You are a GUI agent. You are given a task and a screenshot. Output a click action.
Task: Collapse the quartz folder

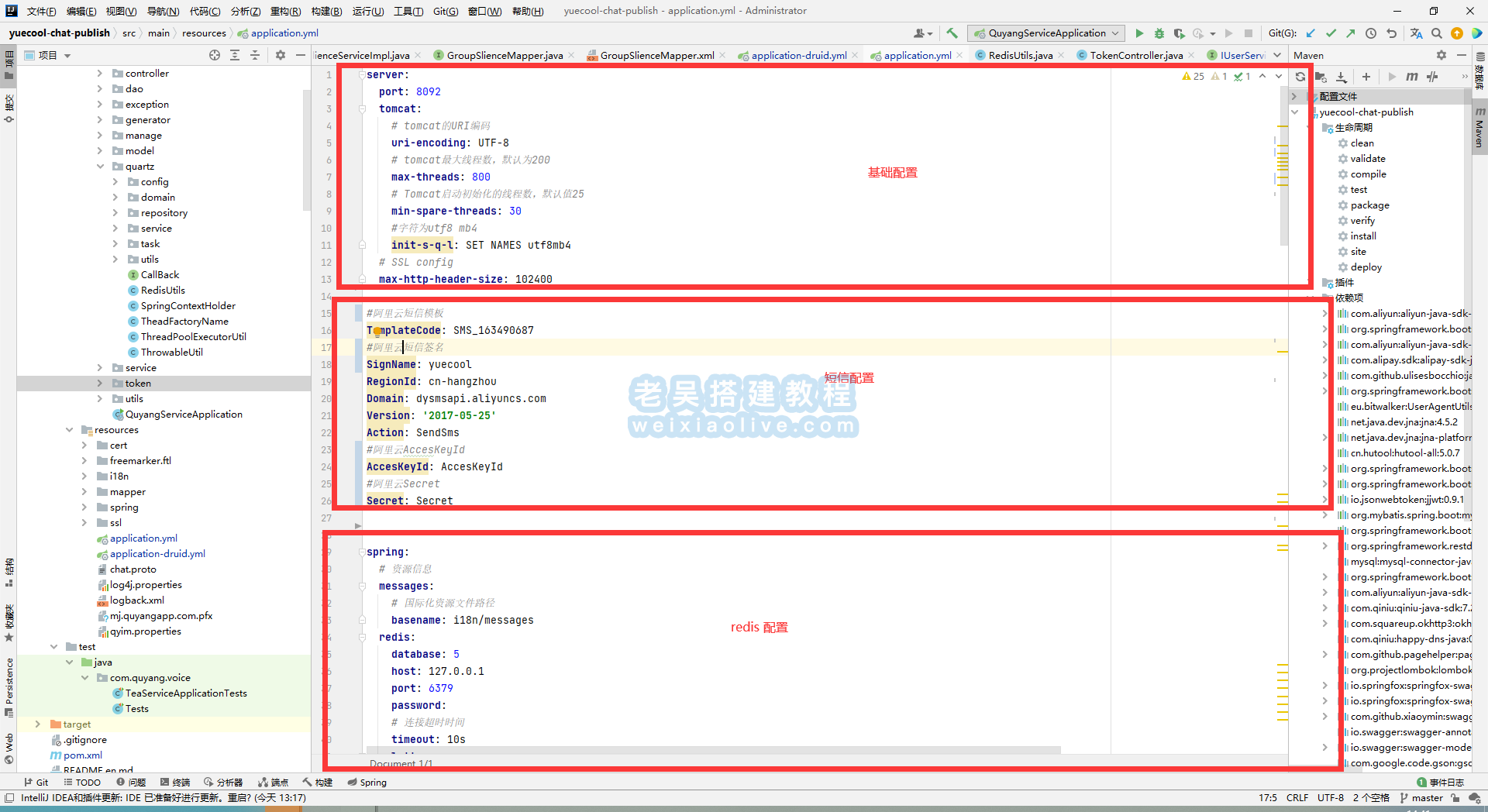[x=100, y=167]
